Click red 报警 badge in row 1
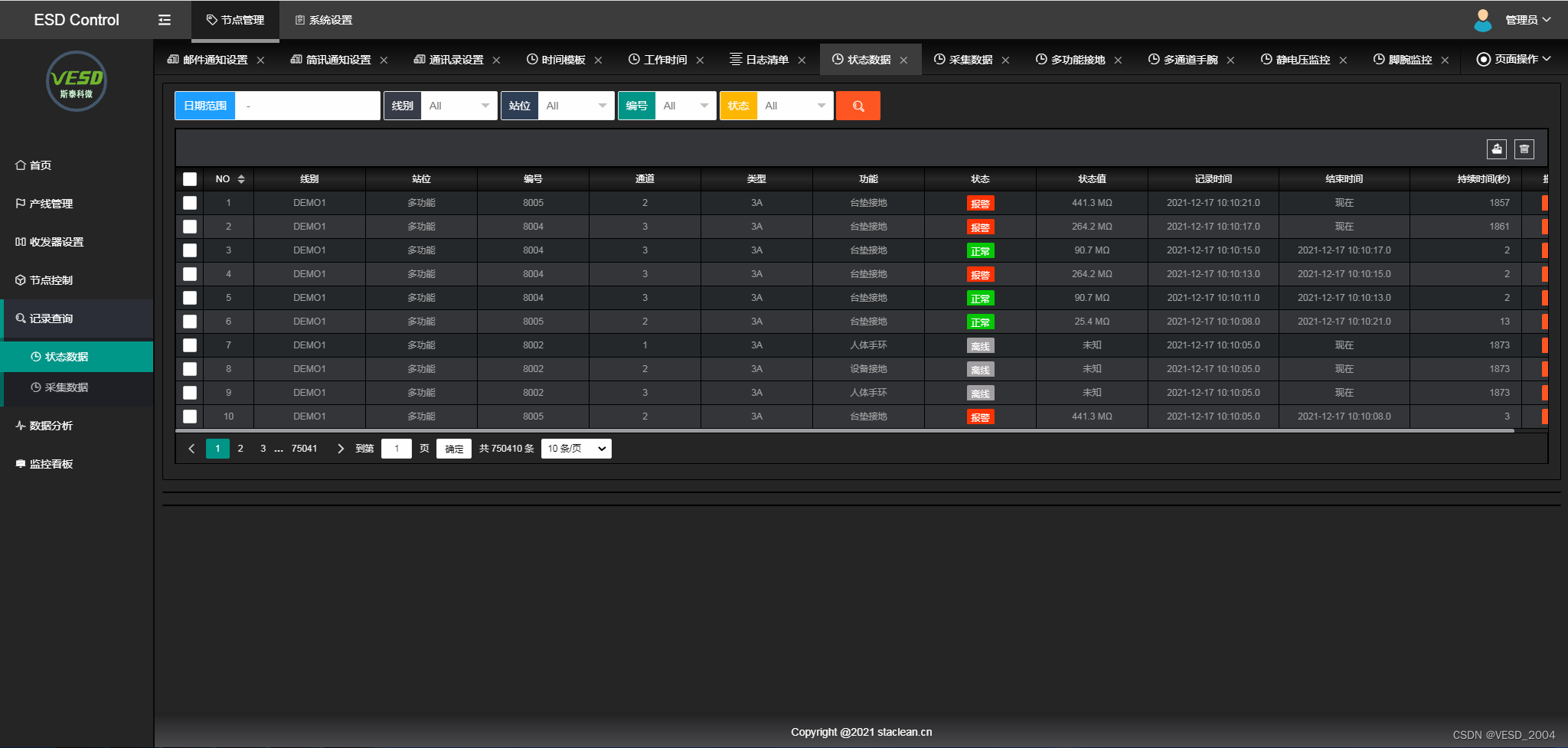The height and width of the screenshot is (748, 1568). (x=980, y=204)
